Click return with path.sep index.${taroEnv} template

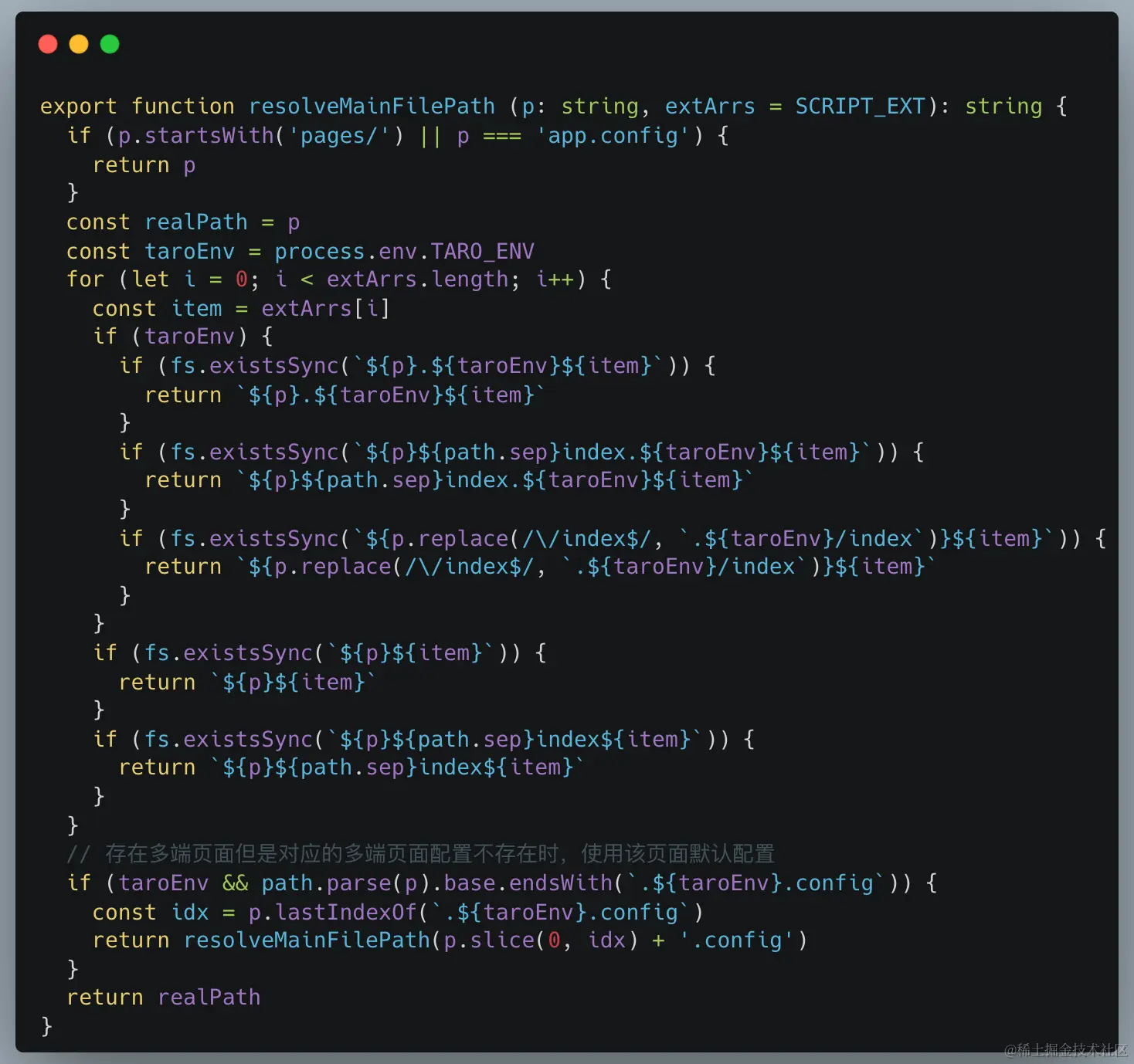[450, 479]
